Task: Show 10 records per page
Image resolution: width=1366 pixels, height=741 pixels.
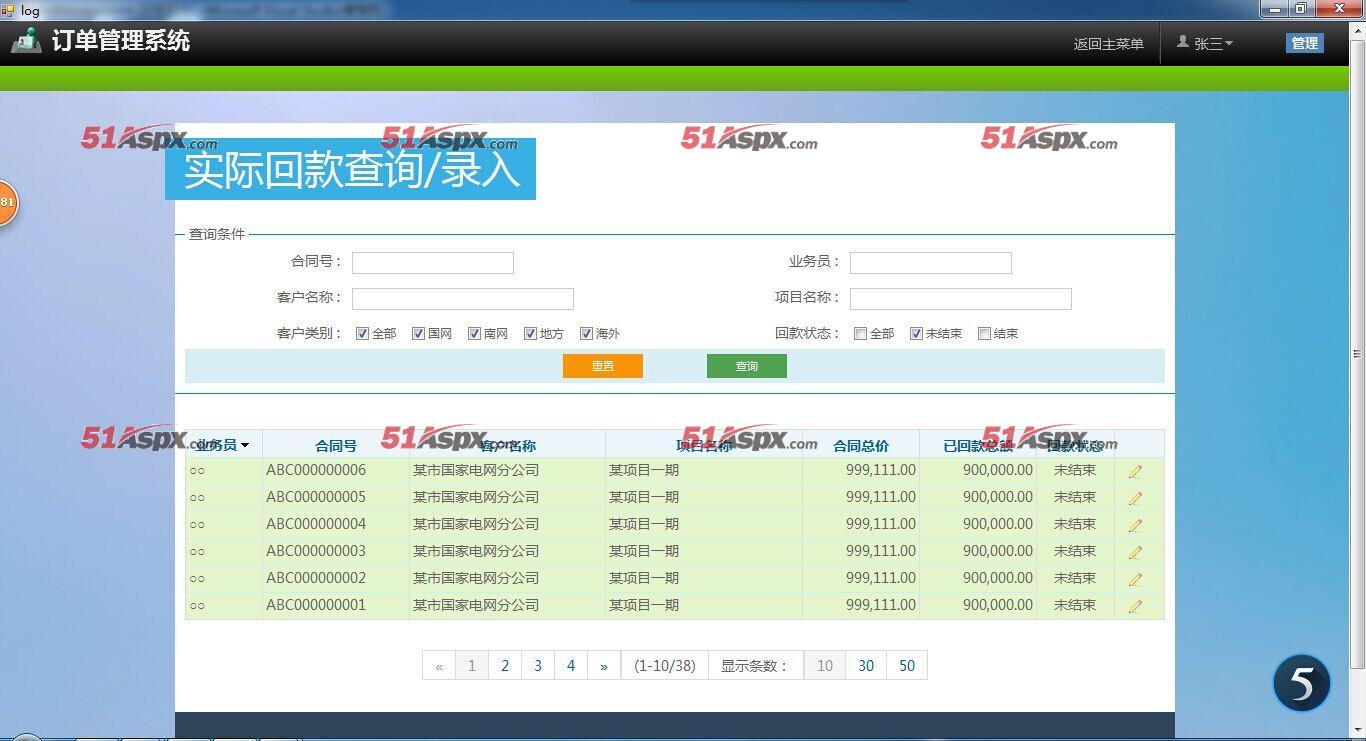Action: pyautogui.click(x=825, y=665)
